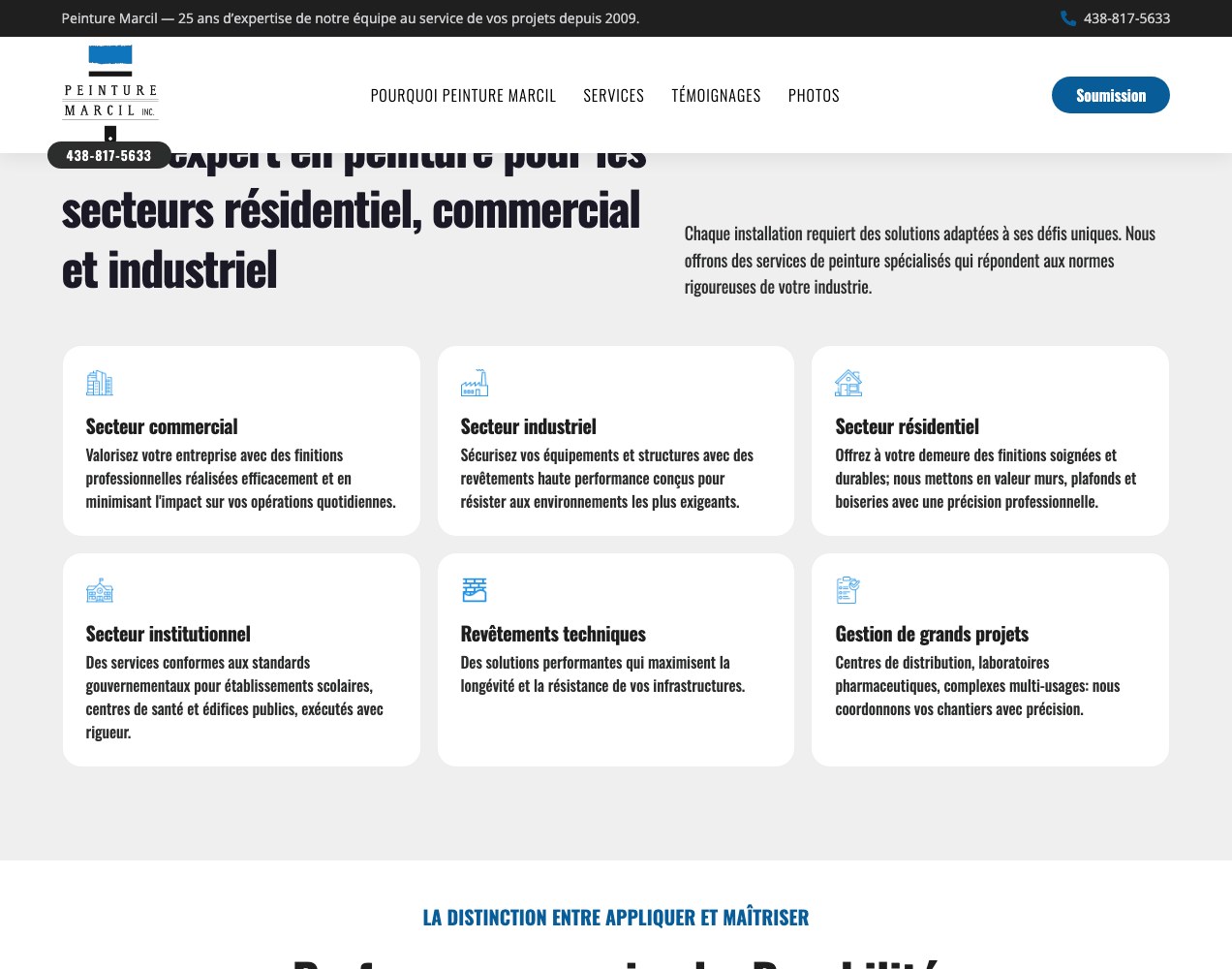Select the Gestion de grands projets heading

[x=932, y=634]
